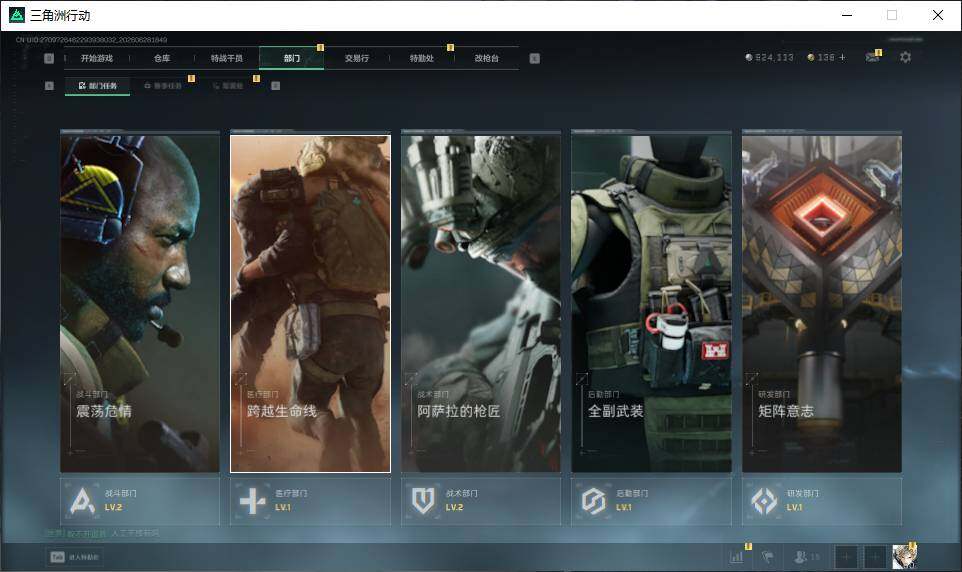The image size is (962, 572).
Task: Switch to the 改枪台 tab
Action: (487, 58)
